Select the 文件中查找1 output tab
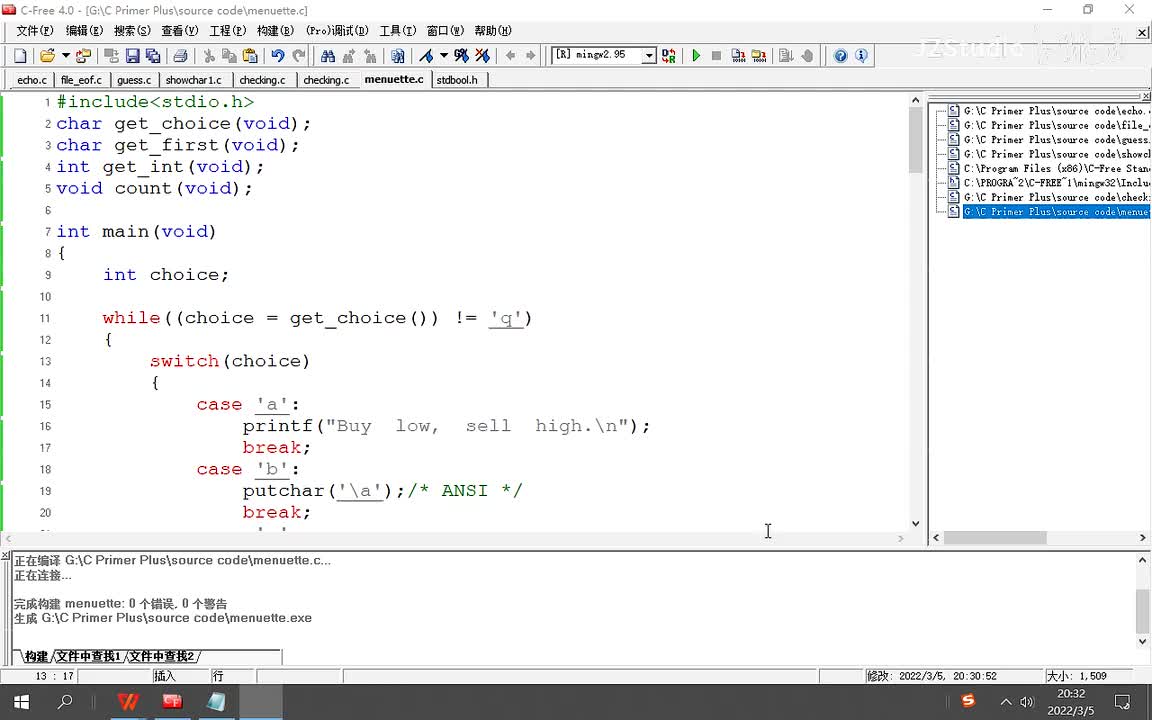The height and width of the screenshot is (720, 1152). [88, 656]
